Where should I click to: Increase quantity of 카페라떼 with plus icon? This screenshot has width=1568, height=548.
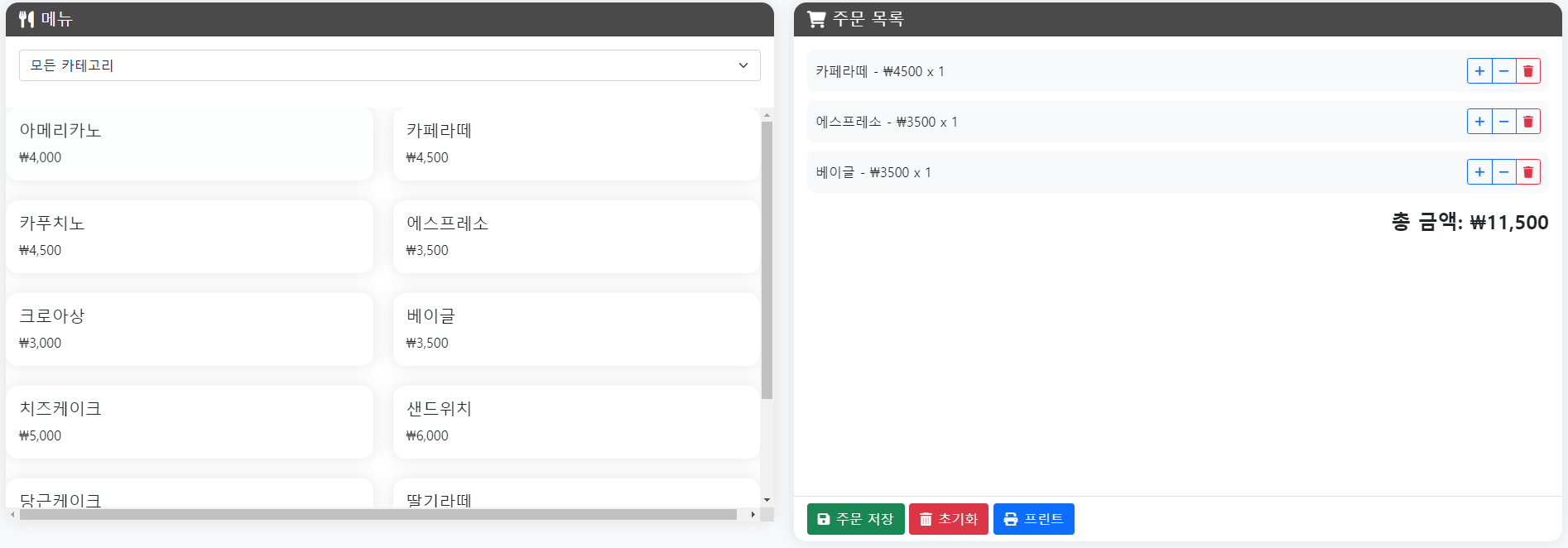tap(1479, 71)
